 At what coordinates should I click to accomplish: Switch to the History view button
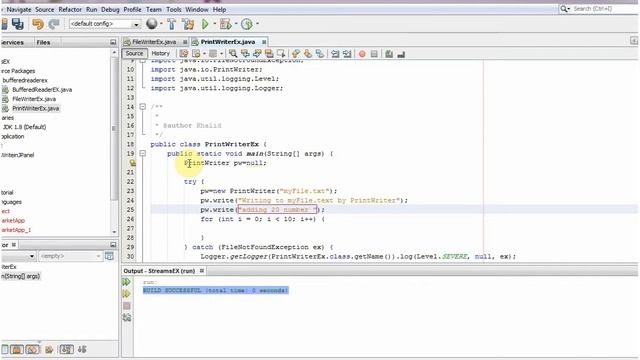pyautogui.click(x=160, y=53)
